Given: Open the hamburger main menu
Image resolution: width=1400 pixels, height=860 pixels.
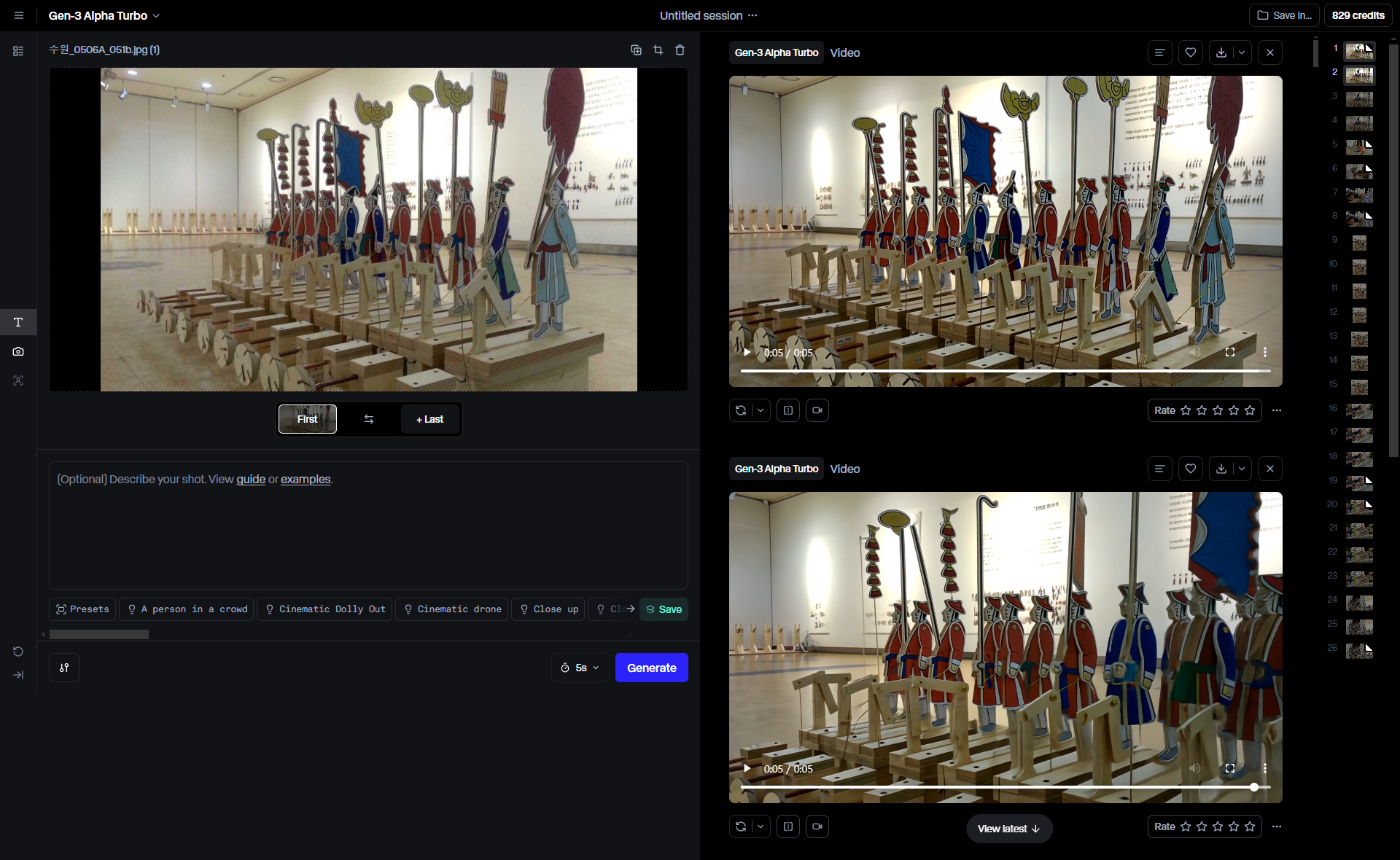Looking at the screenshot, I should coord(19,15).
